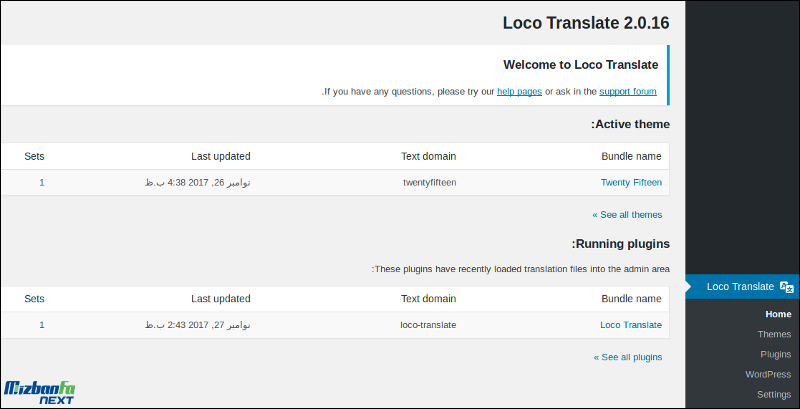The height and width of the screenshot is (409, 800).
Task: Open the Plugins submenu item
Action: (776, 354)
